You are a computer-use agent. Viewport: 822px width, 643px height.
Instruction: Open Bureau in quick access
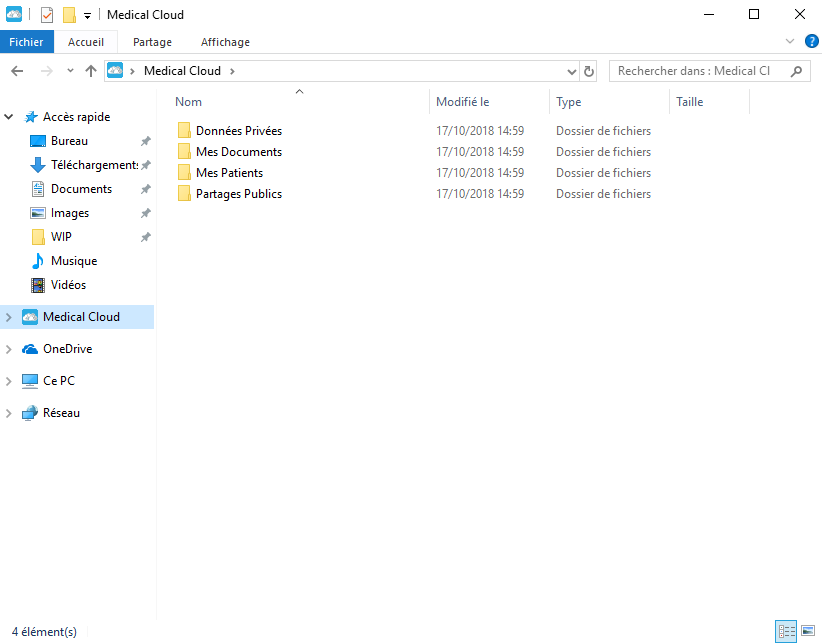(69, 141)
